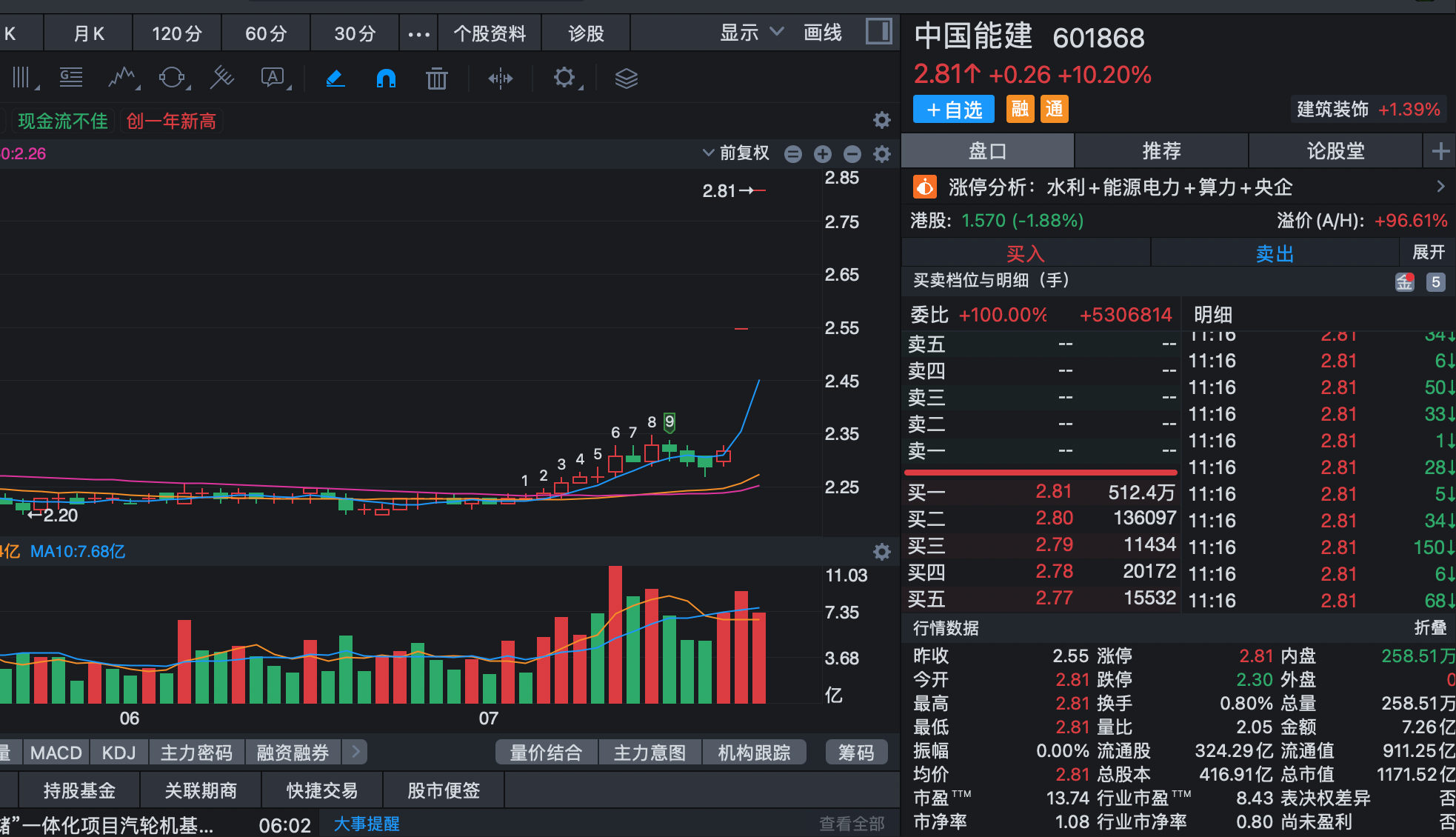Open the 个股资料 tab
The width and height of the screenshot is (1456, 837).
point(490,33)
